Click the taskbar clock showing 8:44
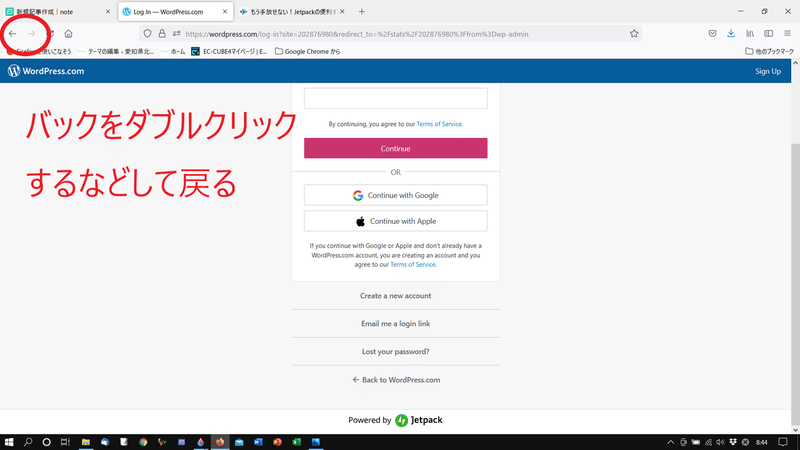 coord(762,442)
